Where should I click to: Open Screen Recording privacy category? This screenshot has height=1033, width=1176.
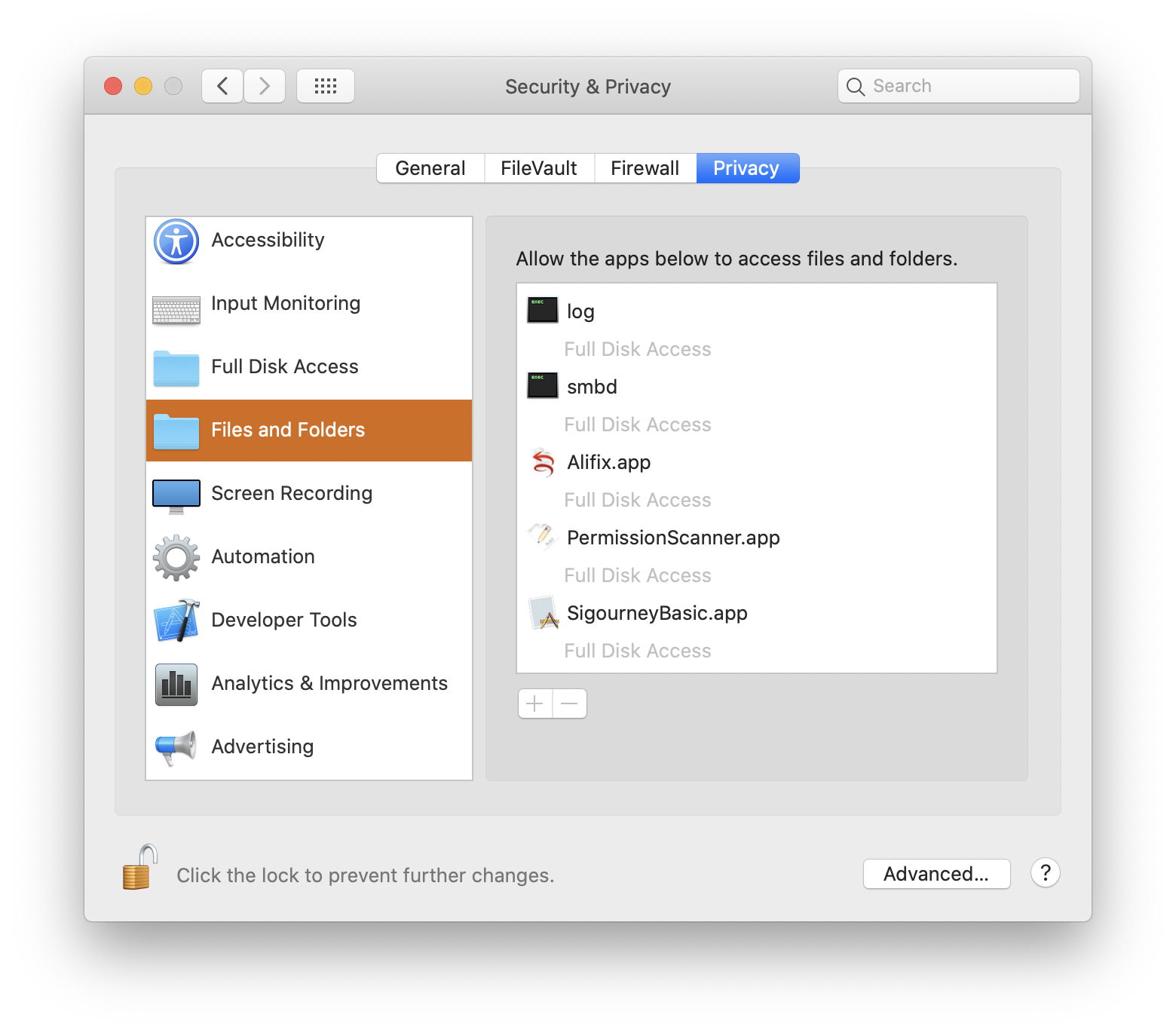click(292, 493)
